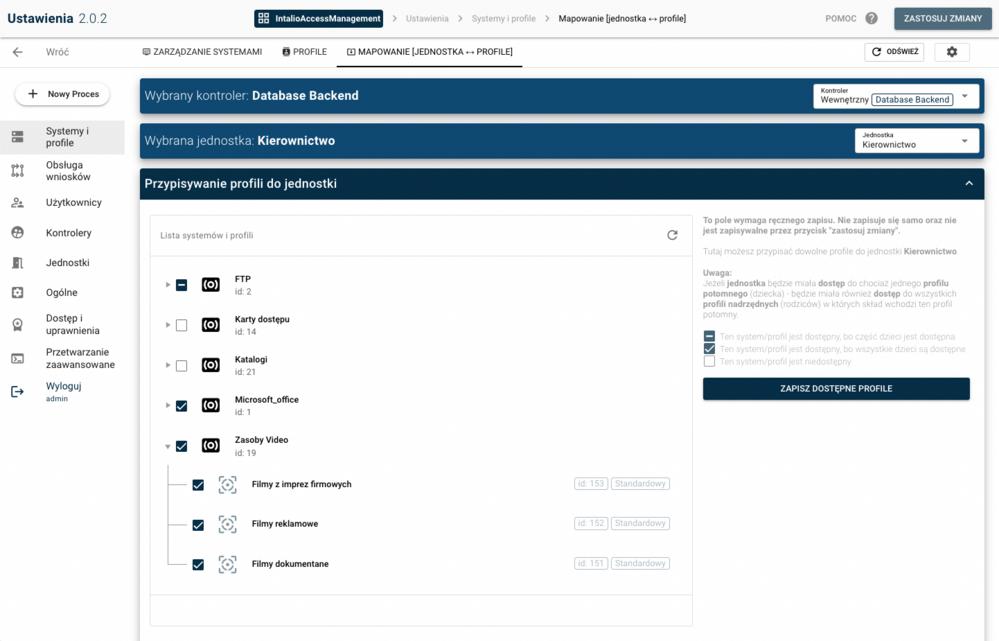Check the Karty dostępu checkbox

tap(181, 325)
